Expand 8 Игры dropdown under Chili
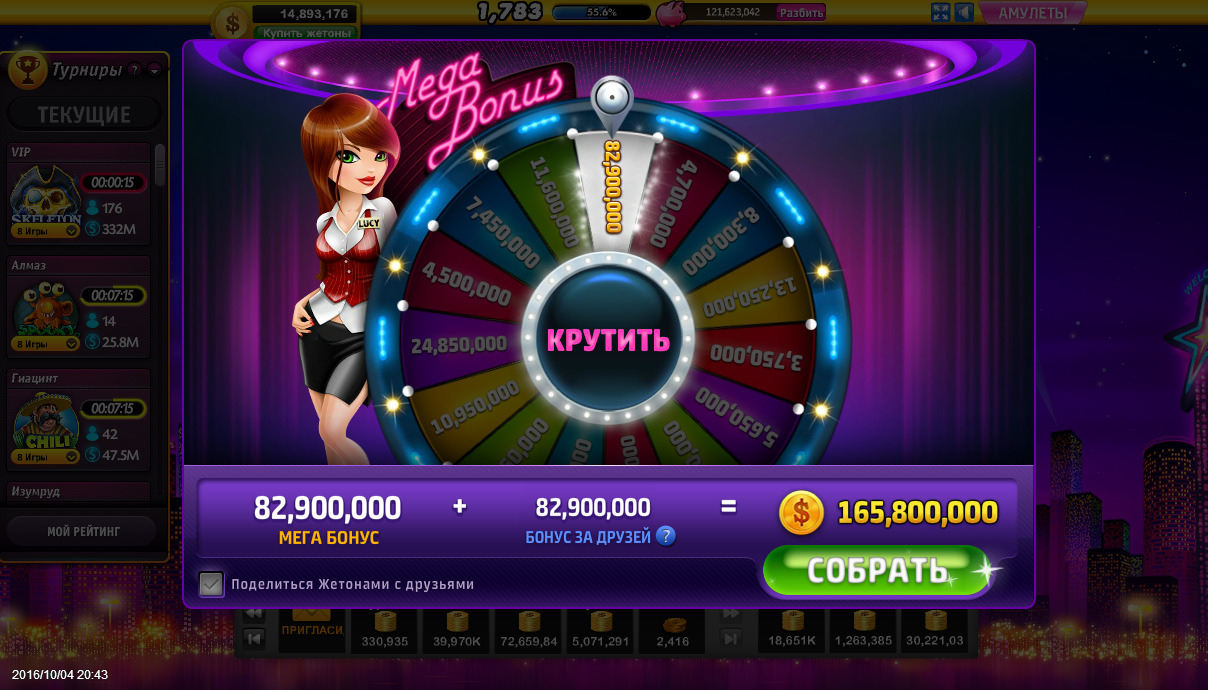 (45, 456)
